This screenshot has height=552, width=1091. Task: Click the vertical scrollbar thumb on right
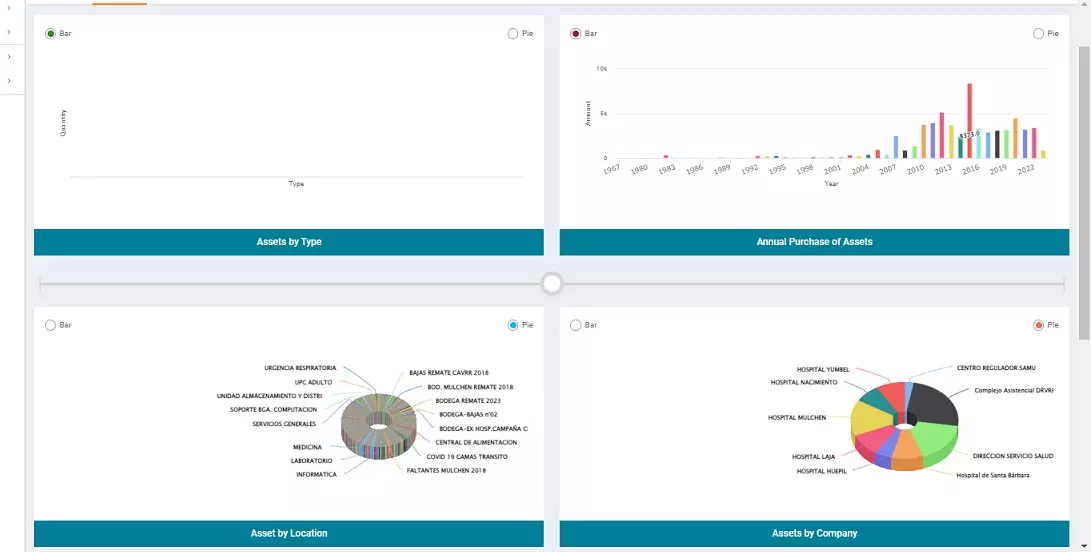coord(1084,190)
